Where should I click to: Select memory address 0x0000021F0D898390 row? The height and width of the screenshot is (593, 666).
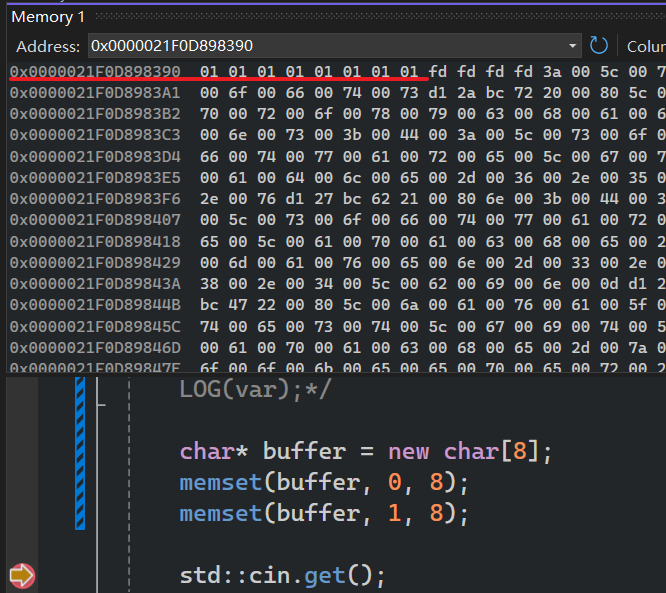point(95,72)
